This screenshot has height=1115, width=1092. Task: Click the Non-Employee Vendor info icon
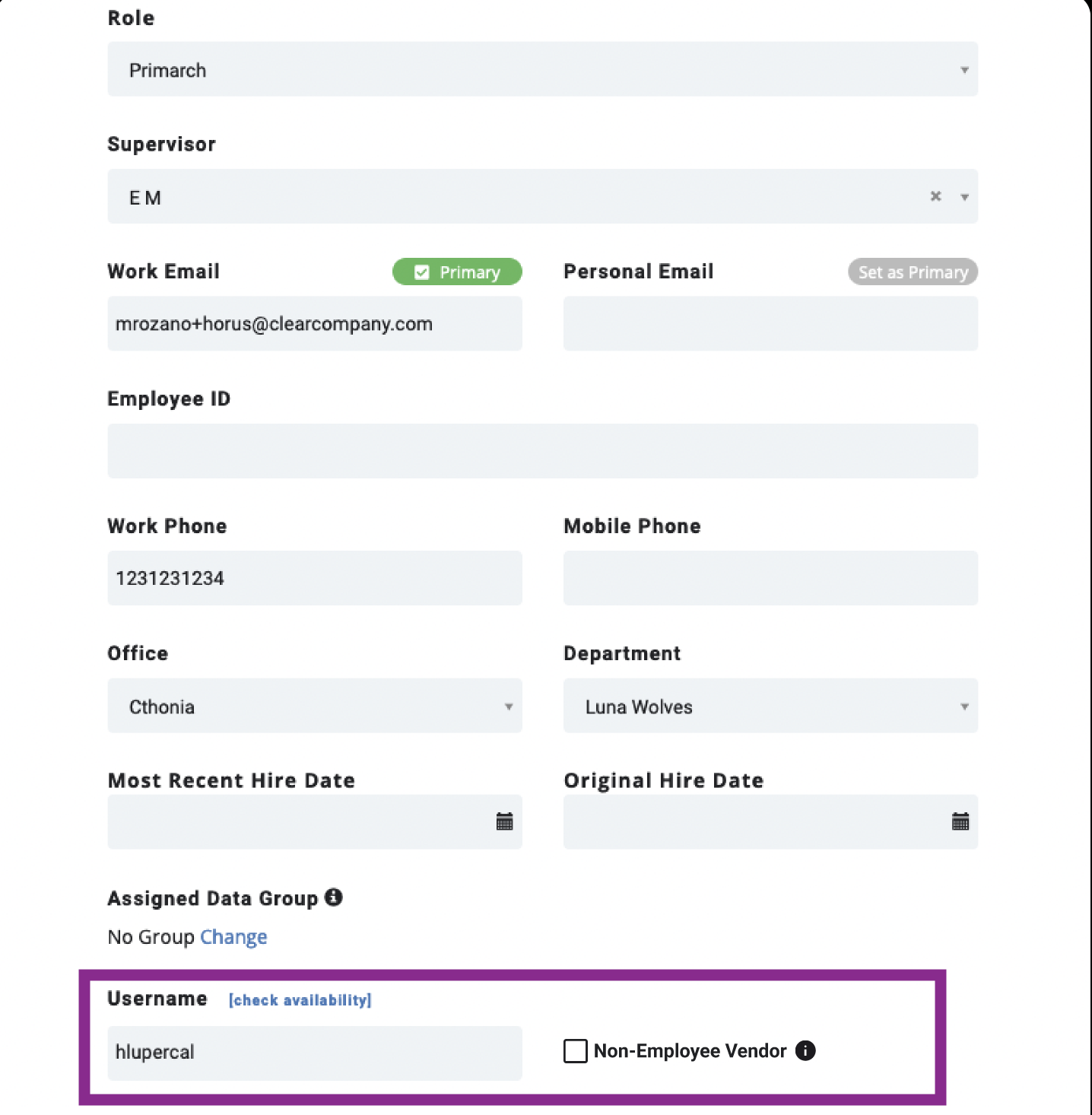click(805, 1050)
